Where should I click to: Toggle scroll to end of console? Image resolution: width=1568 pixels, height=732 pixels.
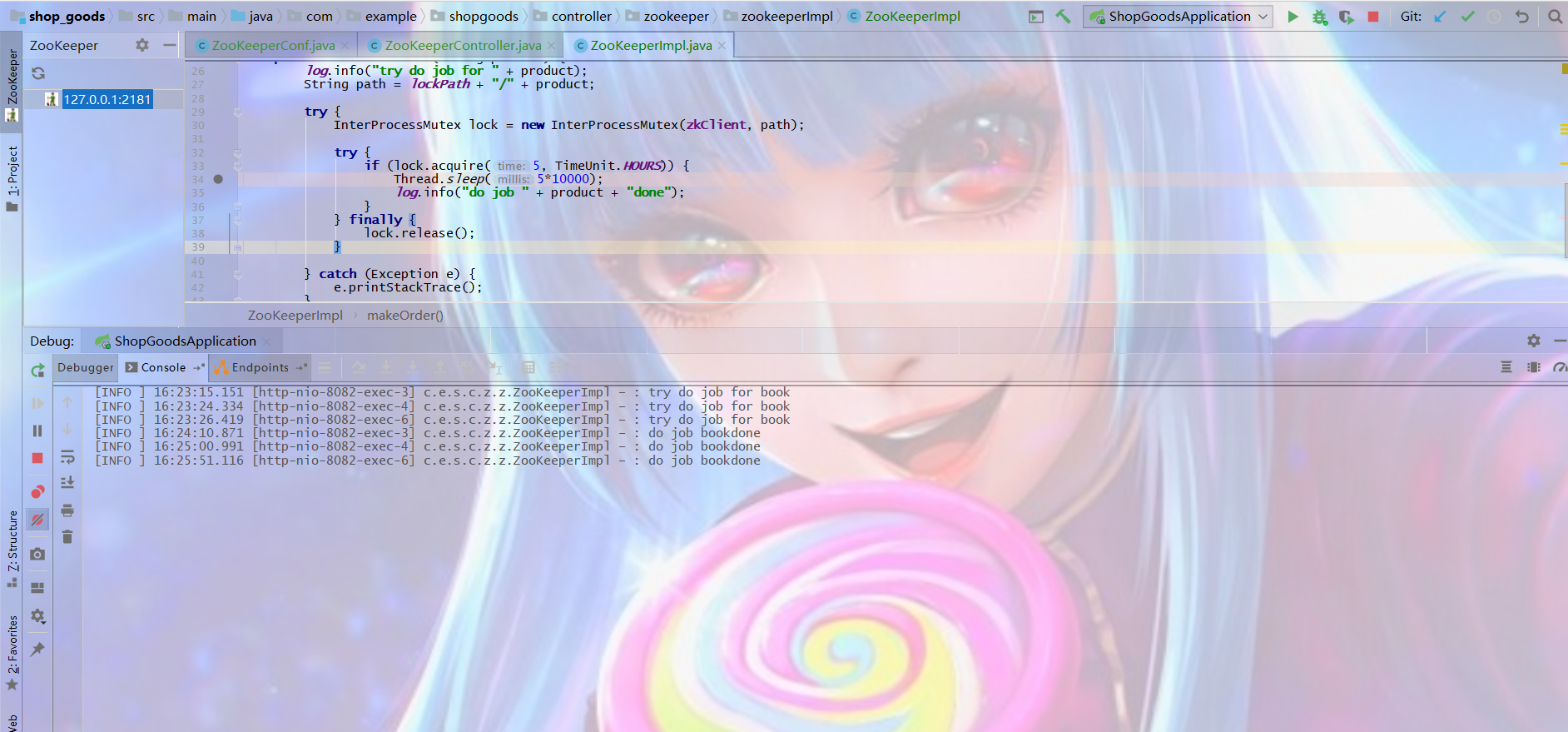67,483
